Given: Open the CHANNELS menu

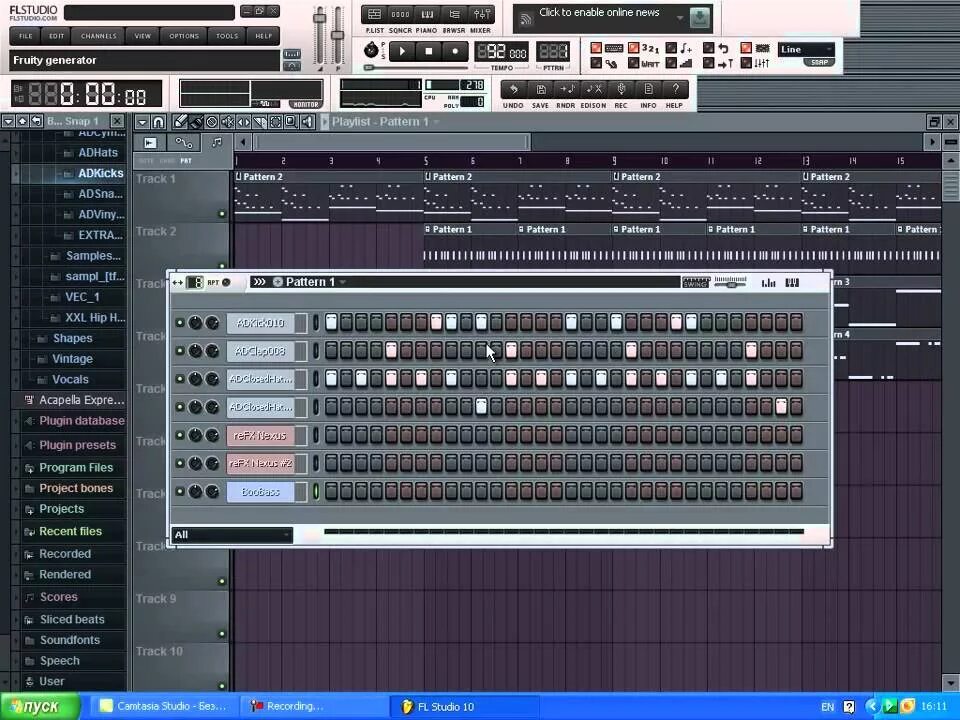Looking at the screenshot, I should [x=99, y=36].
